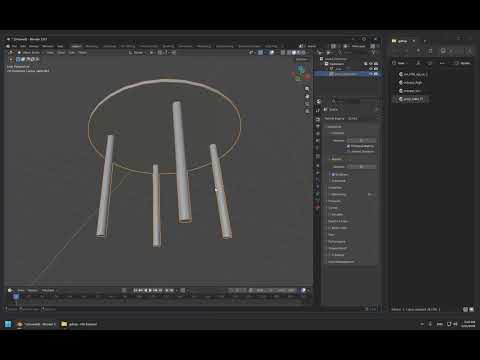Image resolution: width=480 pixels, height=360 pixels.
Task: Click the Zoom viewport navigation icon
Action: click(x=307, y=89)
